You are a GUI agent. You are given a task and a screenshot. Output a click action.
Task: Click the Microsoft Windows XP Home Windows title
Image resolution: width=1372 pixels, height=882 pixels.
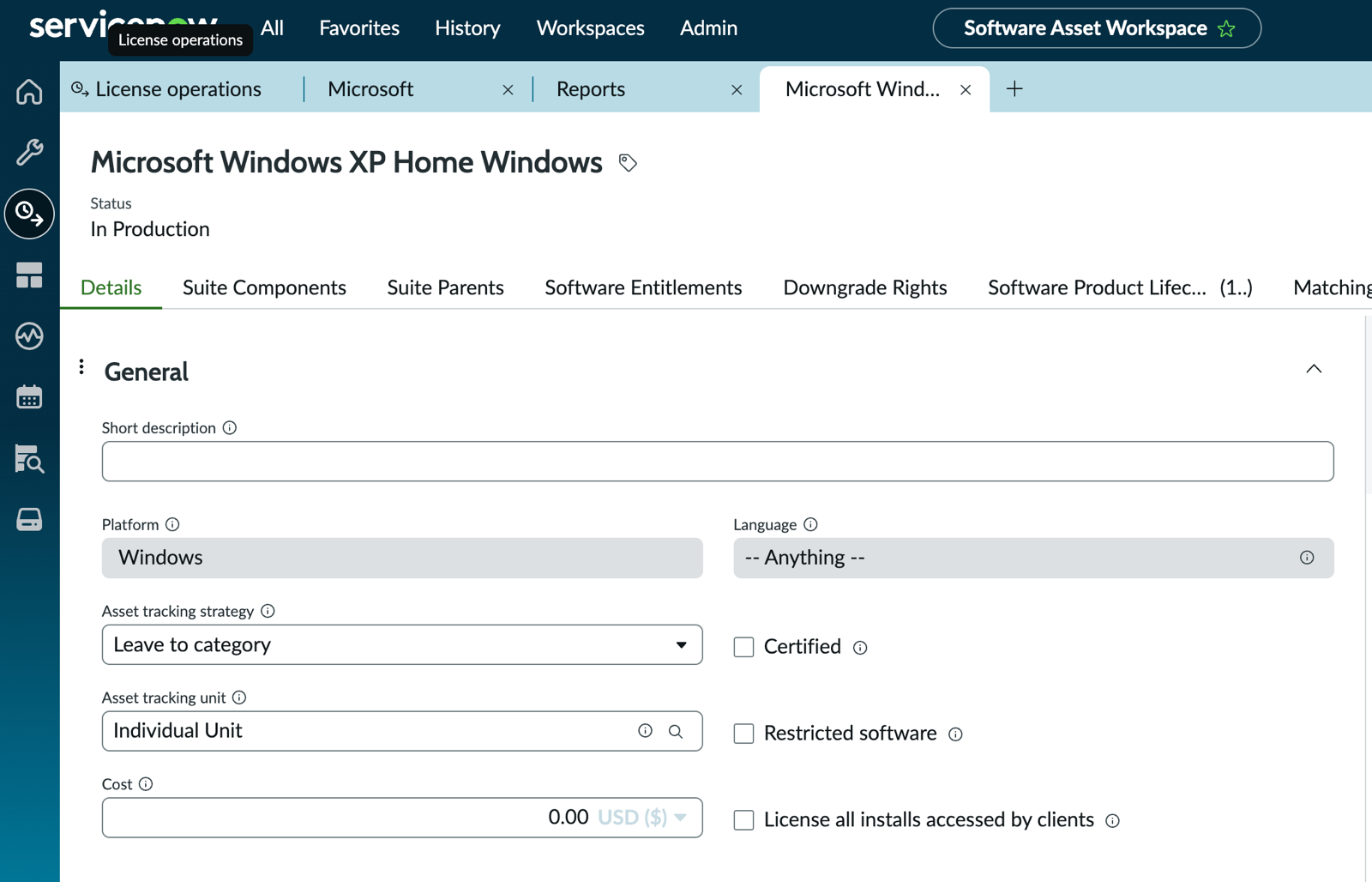point(346,162)
